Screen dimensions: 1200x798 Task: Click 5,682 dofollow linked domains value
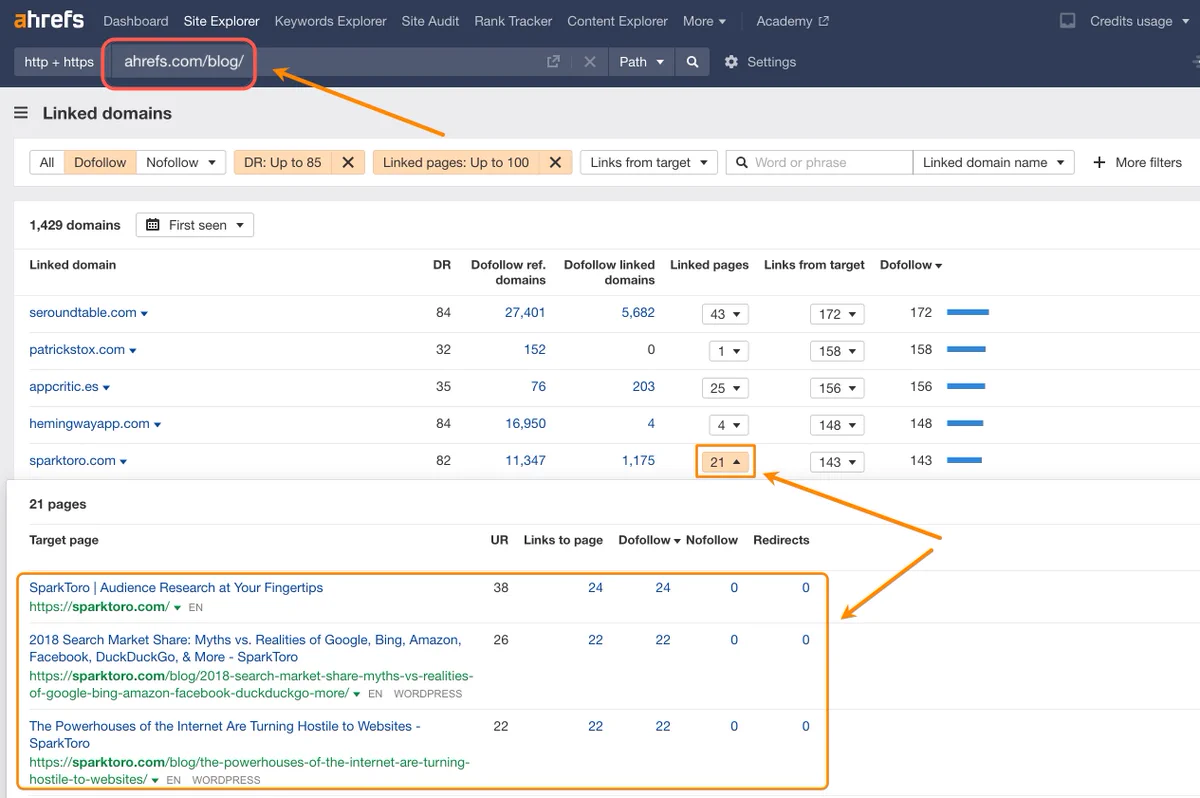coord(638,313)
